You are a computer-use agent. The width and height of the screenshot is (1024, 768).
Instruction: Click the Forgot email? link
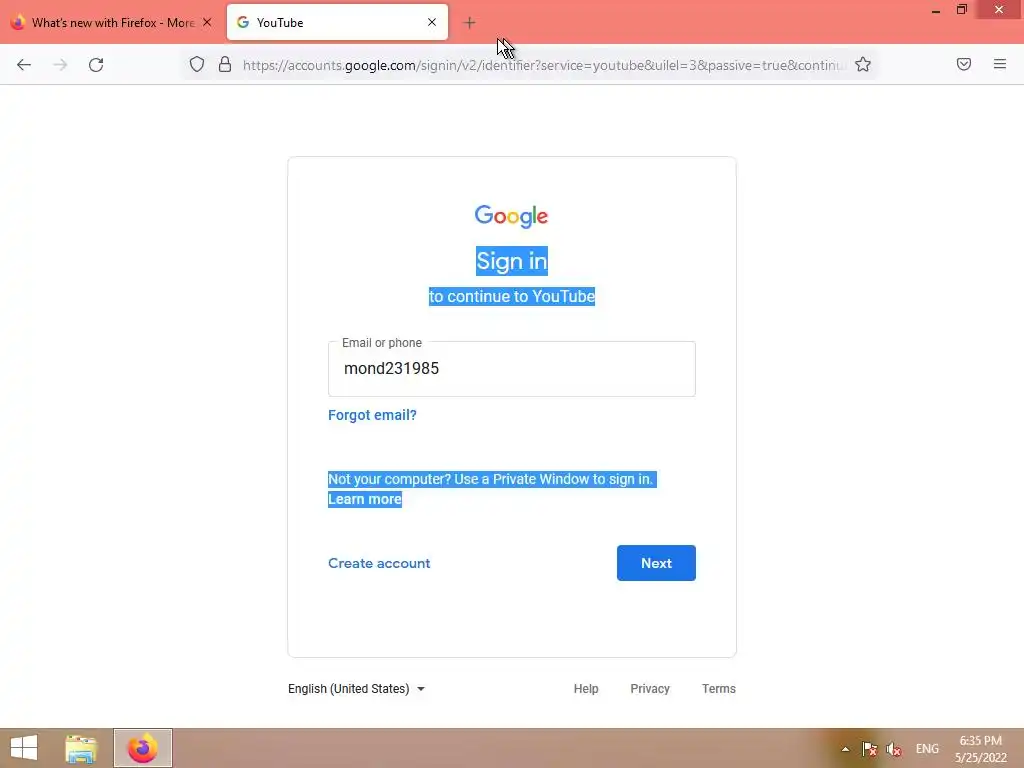tap(372, 415)
